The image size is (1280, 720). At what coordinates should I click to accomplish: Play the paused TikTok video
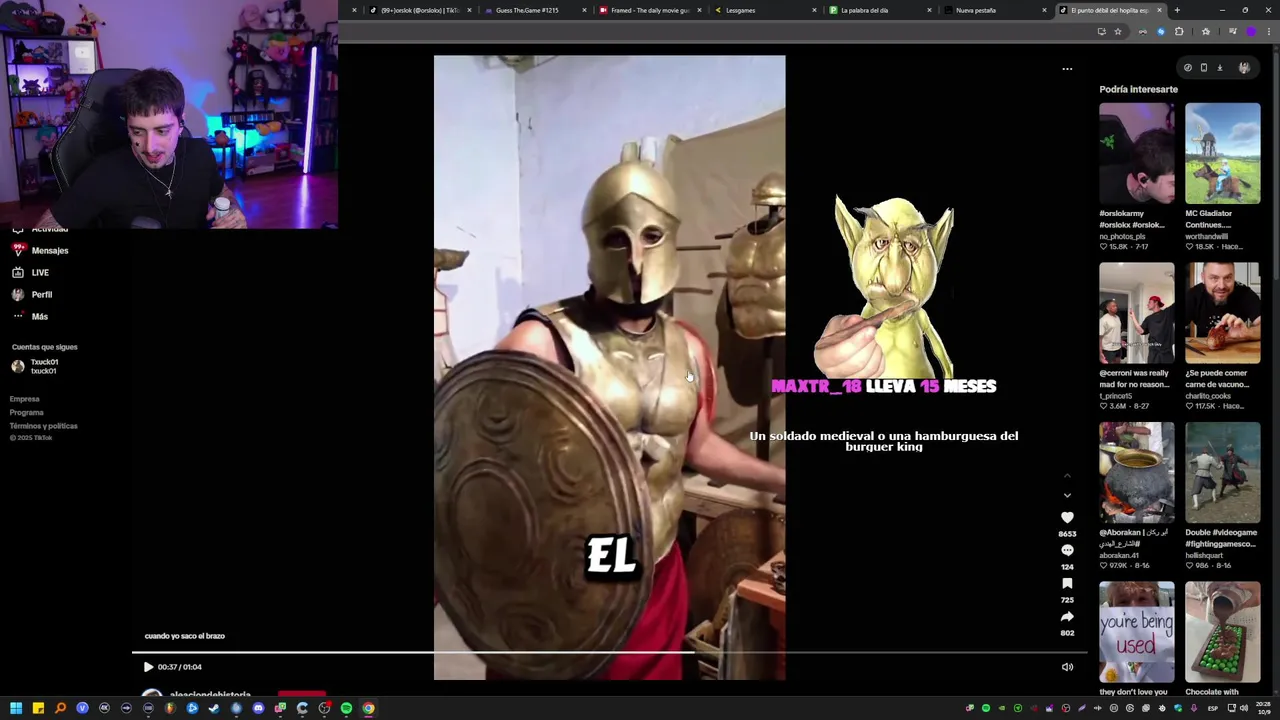(x=148, y=667)
